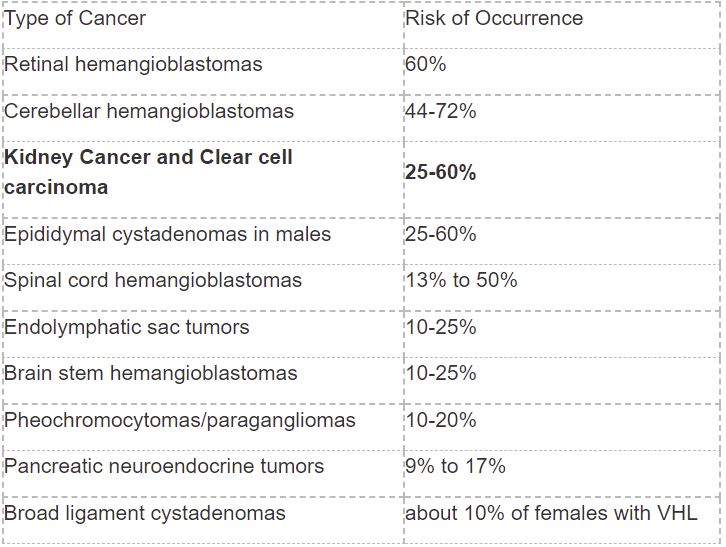Click the 10-25% value for Endolymphatic sac tumors

[x=440, y=327]
